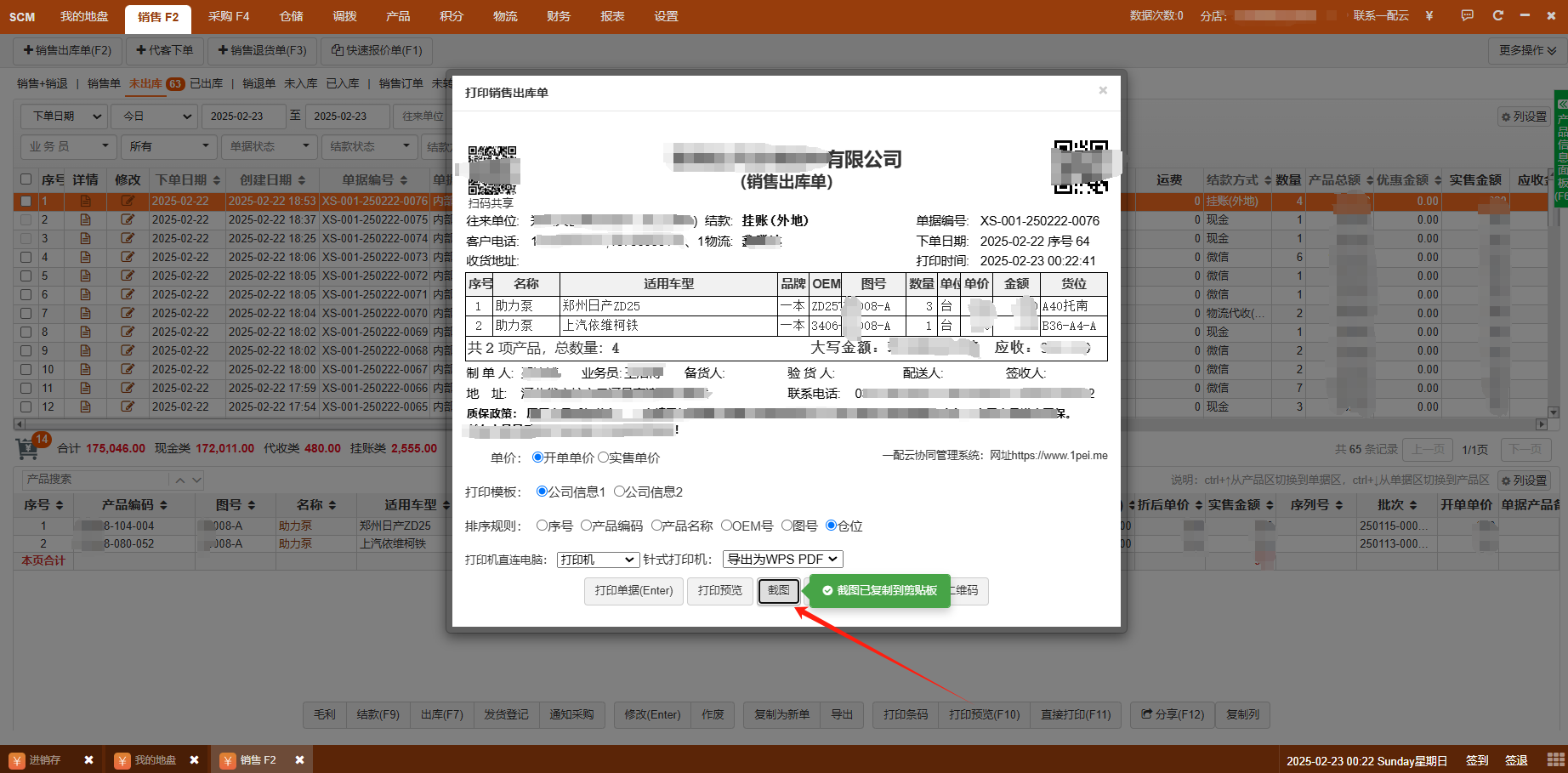The image size is (1568, 773).
Task: Click the 进销存 tab icon at bottom
Action: click(x=17, y=760)
